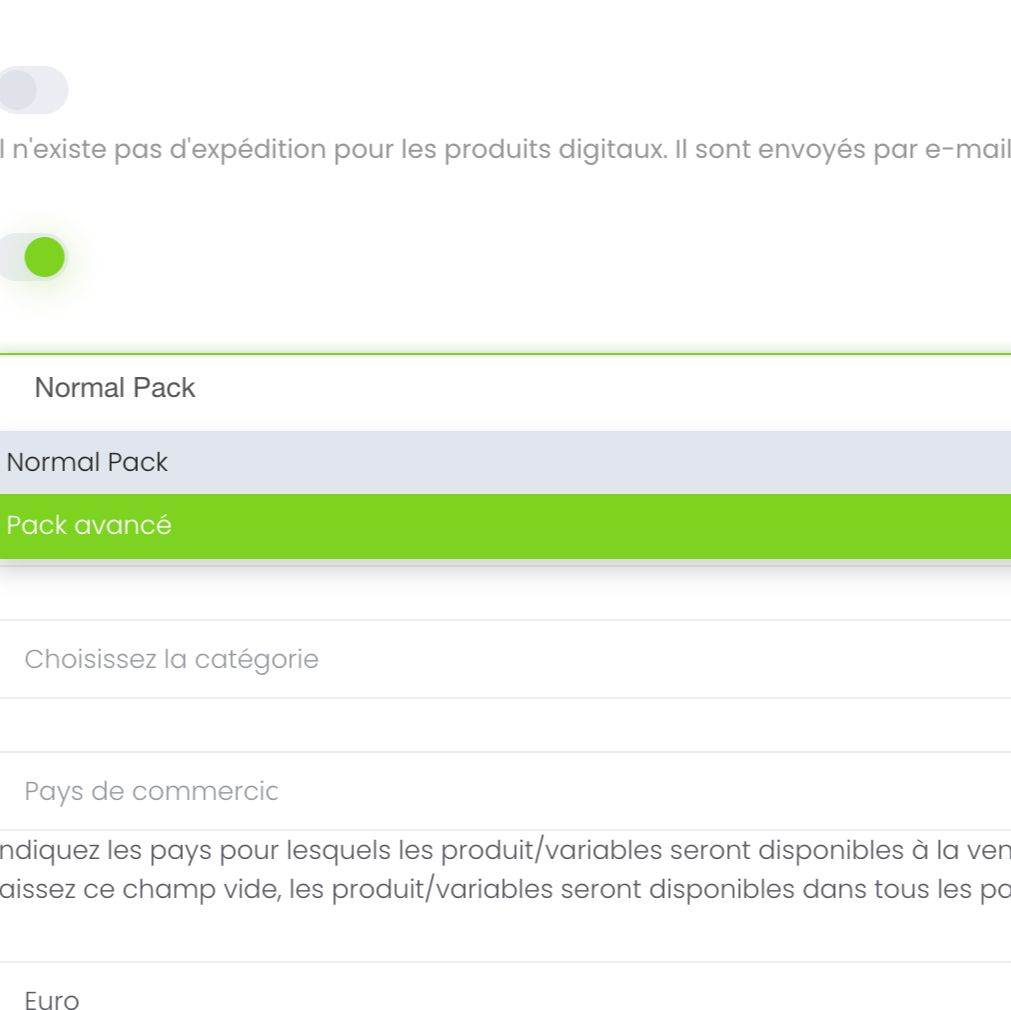Image resolution: width=1011 pixels, height=1010 pixels.
Task: Click the Euro value in the currency field
Action: point(52,1000)
